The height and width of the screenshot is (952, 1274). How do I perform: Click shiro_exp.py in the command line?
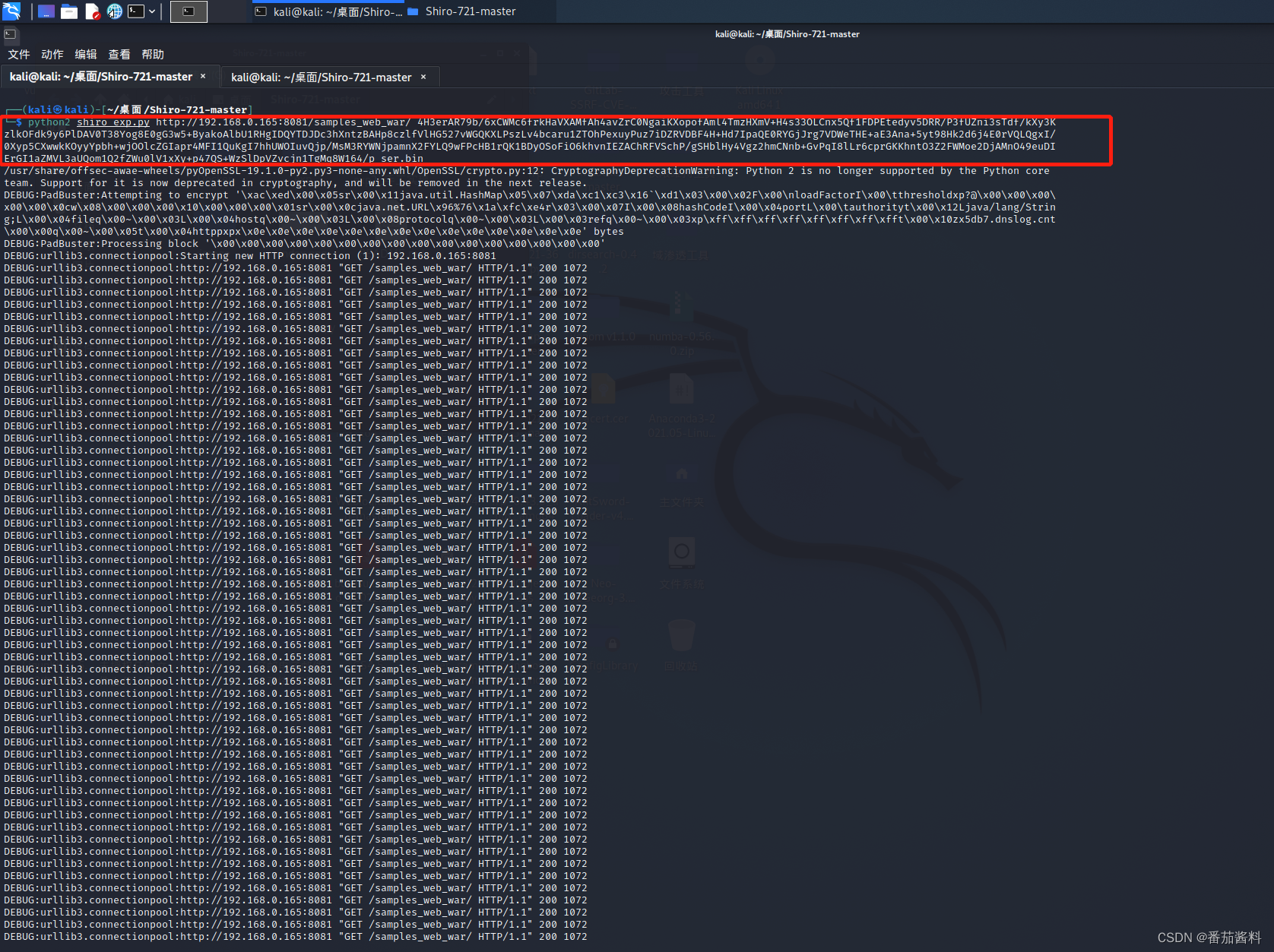[x=113, y=122]
